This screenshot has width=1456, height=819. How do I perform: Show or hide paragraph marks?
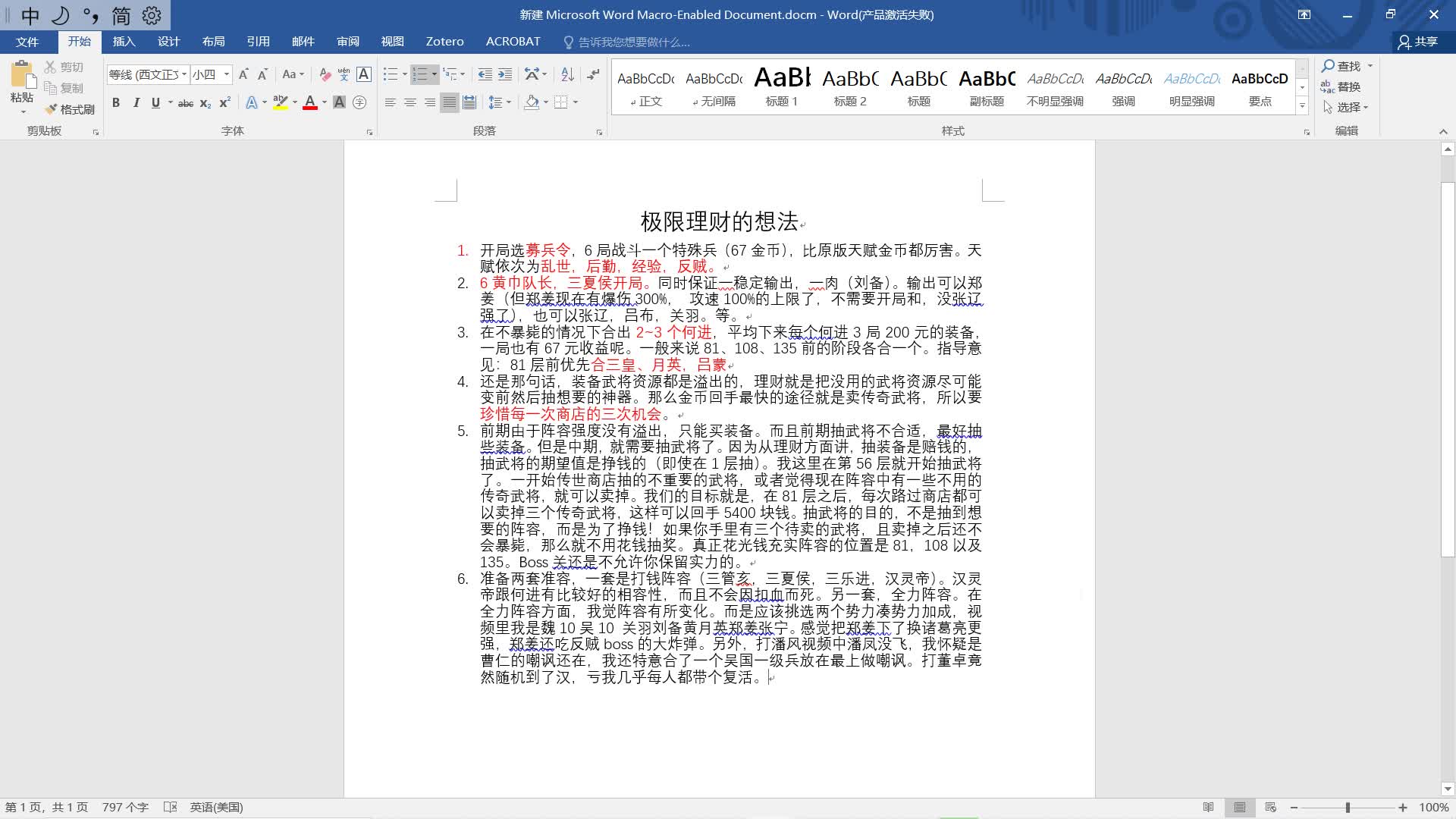593,74
